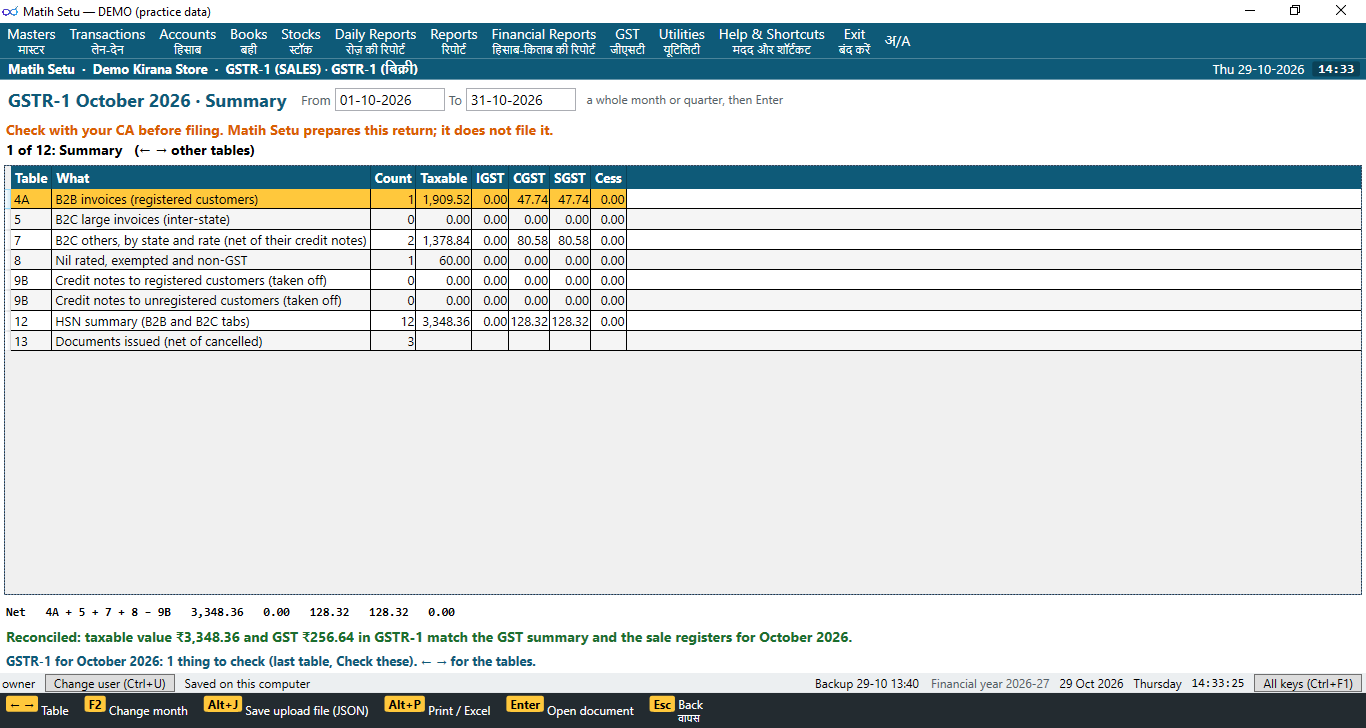1366x728 pixels.
Task: Click the 3,348.36 HSN taxable cell
Action: pos(444,321)
